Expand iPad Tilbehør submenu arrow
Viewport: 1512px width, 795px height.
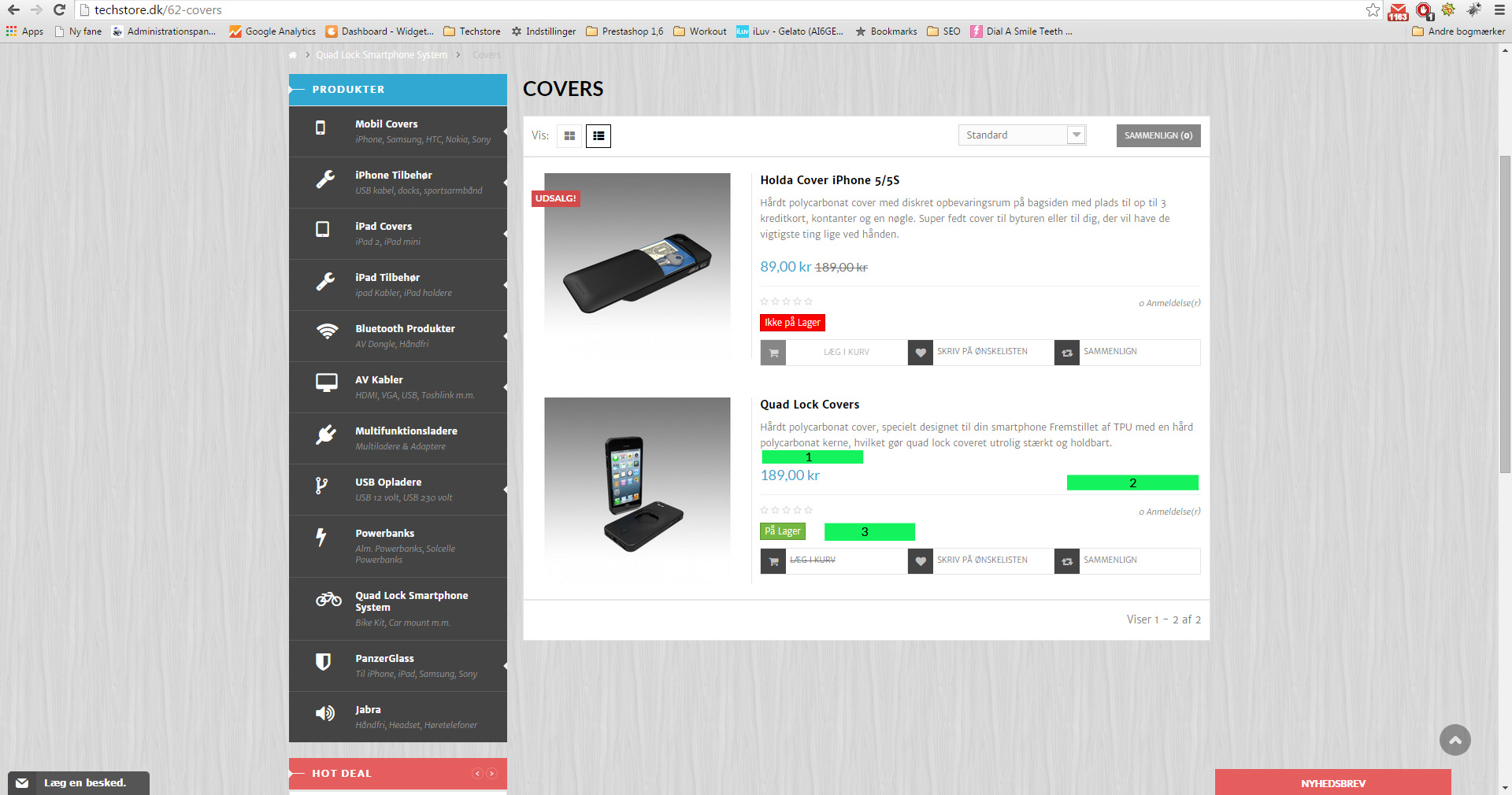coord(505,285)
